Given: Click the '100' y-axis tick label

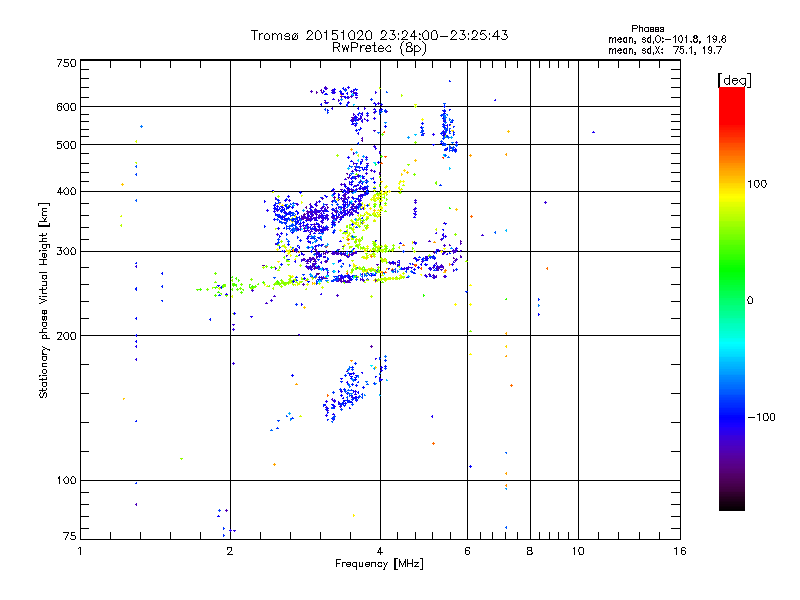Looking at the screenshot, I should click(x=66, y=481).
